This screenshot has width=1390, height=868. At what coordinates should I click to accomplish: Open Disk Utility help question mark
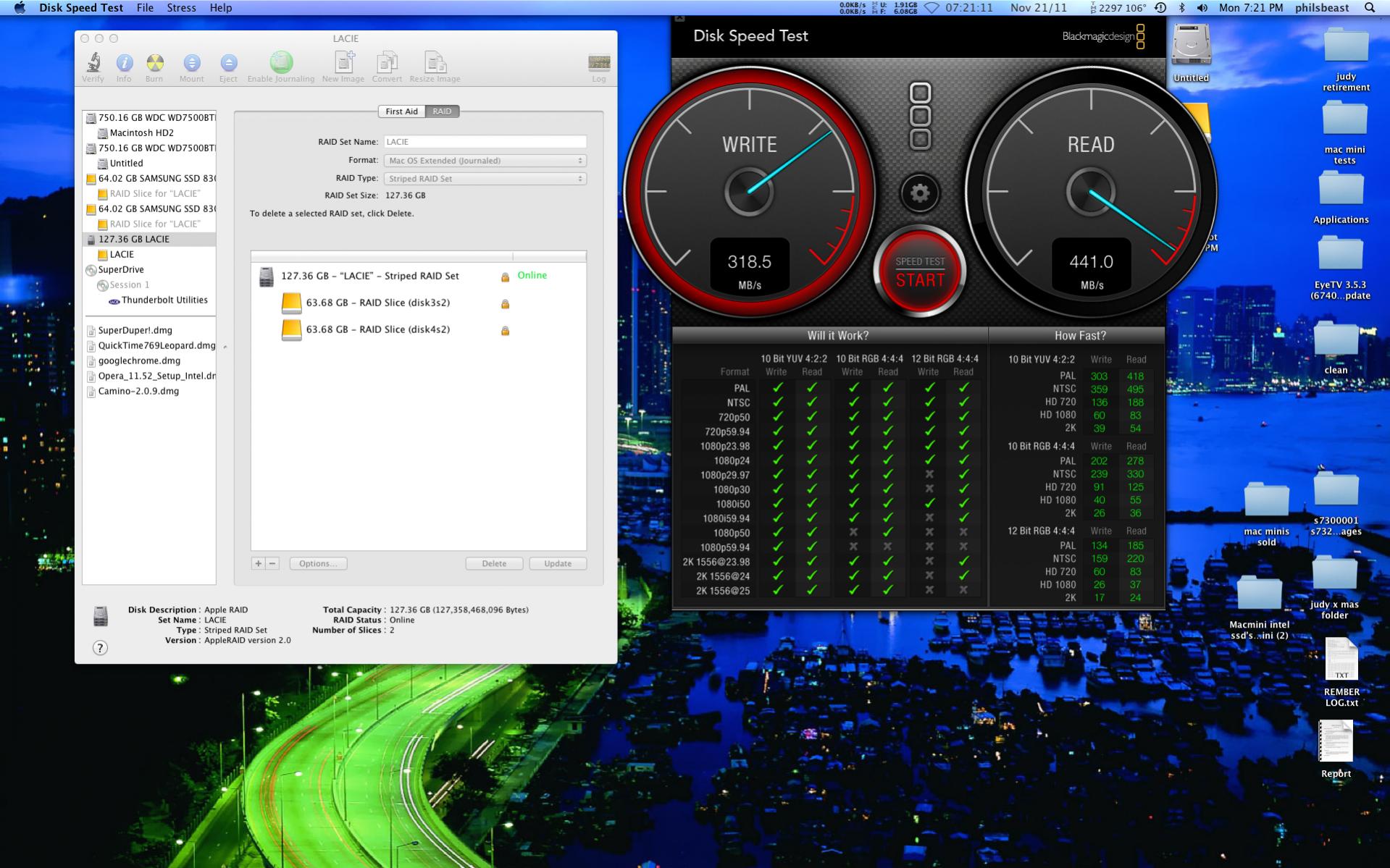pos(101,648)
